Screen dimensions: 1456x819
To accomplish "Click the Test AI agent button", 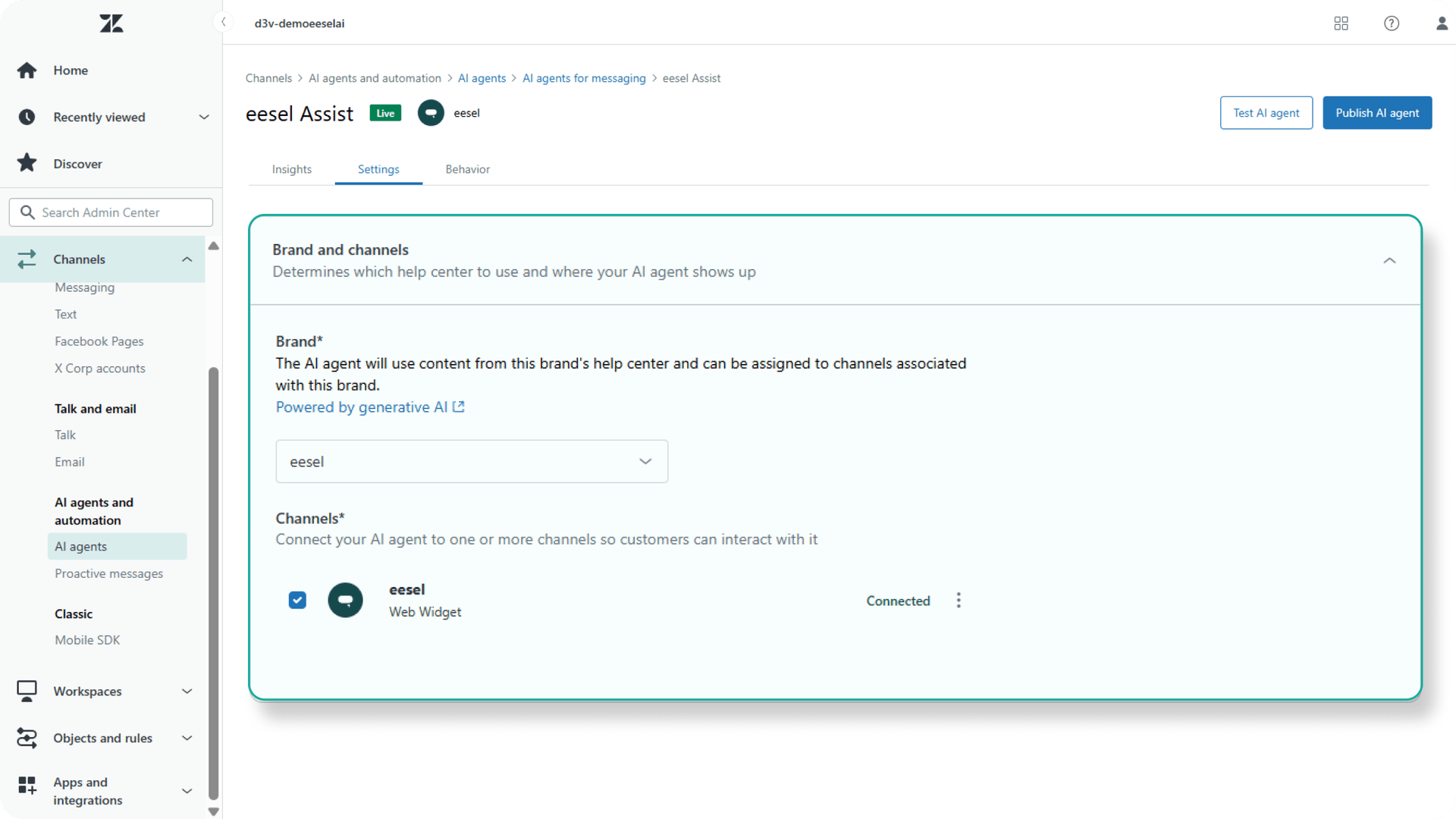I will 1266,113.
